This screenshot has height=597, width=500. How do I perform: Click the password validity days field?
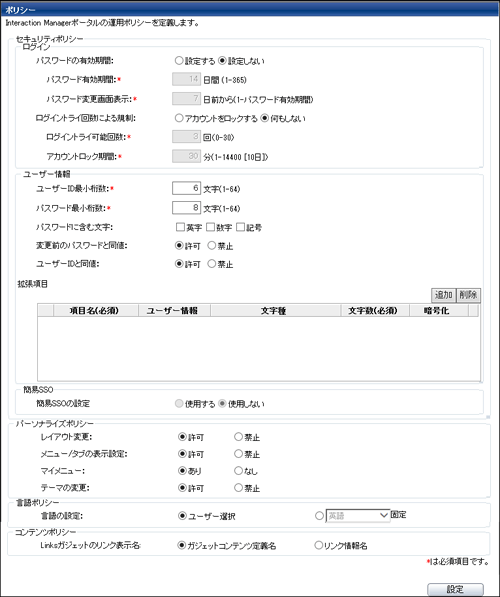click(186, 79)
